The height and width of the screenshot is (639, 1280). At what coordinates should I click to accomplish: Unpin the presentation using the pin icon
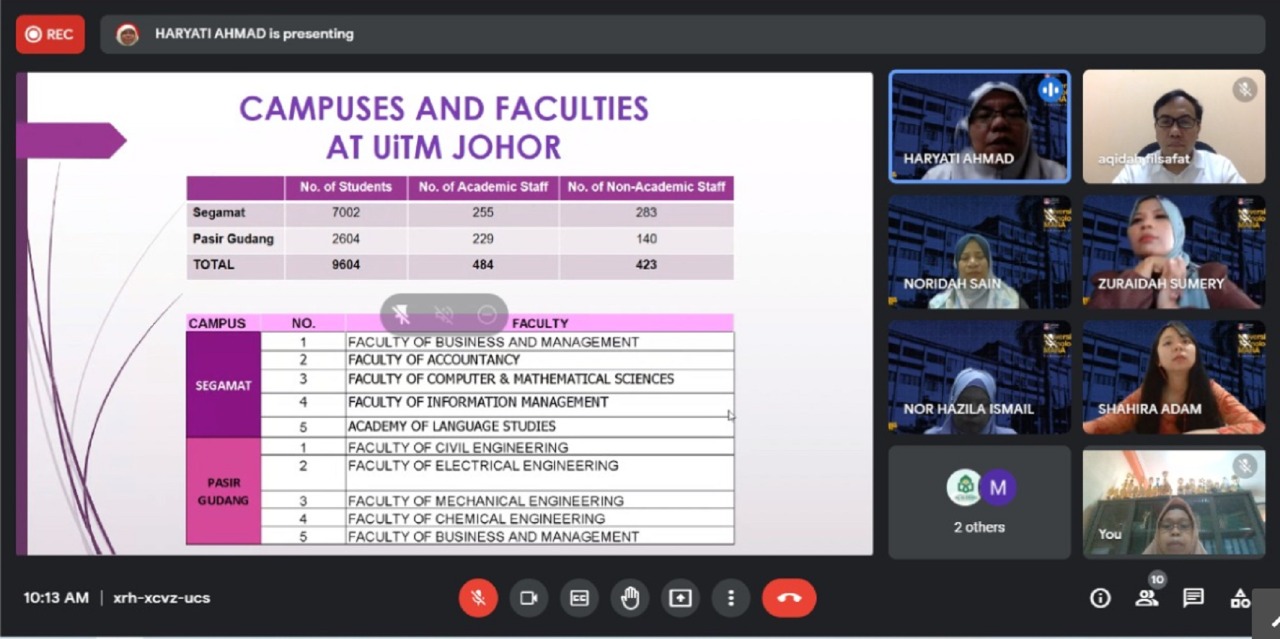(402, 315)
